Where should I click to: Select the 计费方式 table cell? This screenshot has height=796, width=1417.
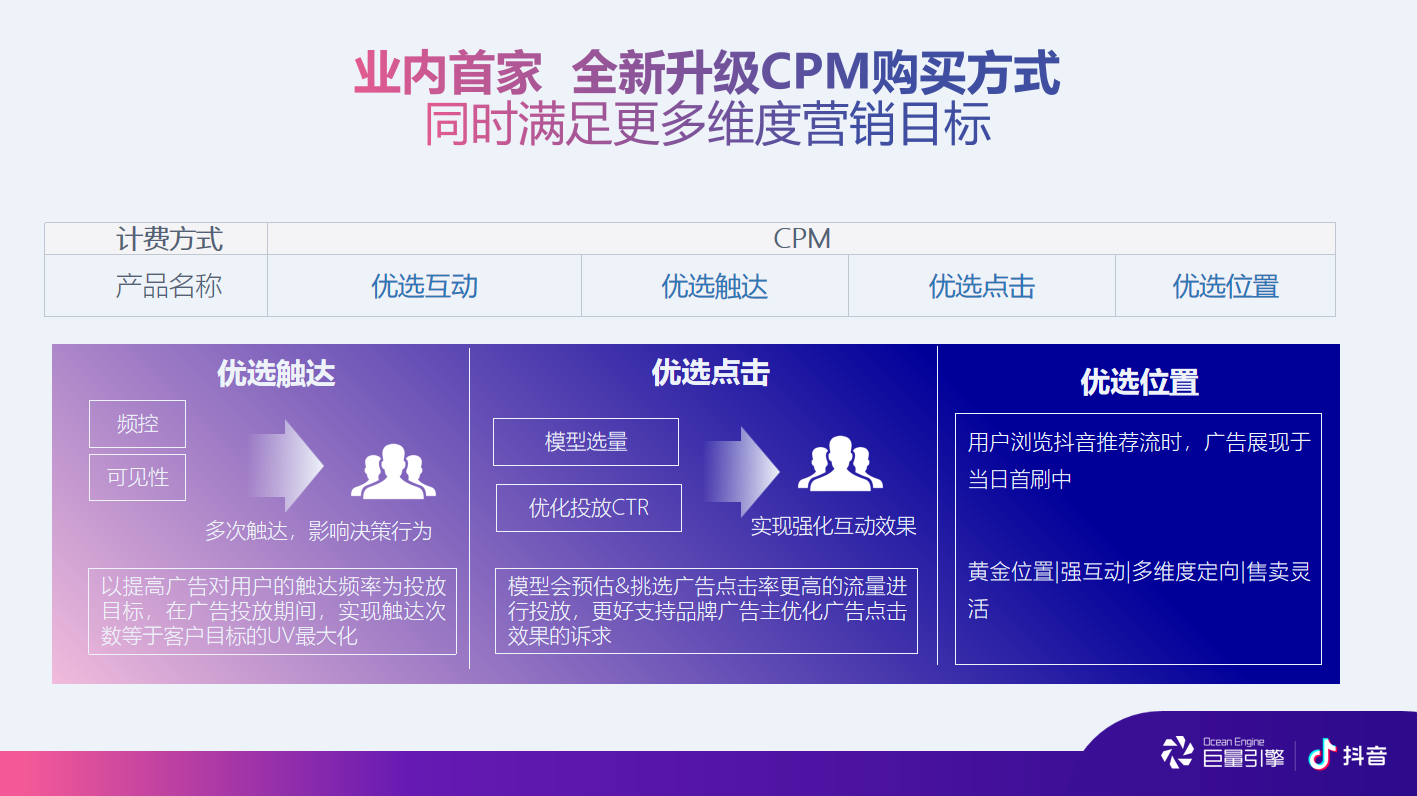click(156, 239)
